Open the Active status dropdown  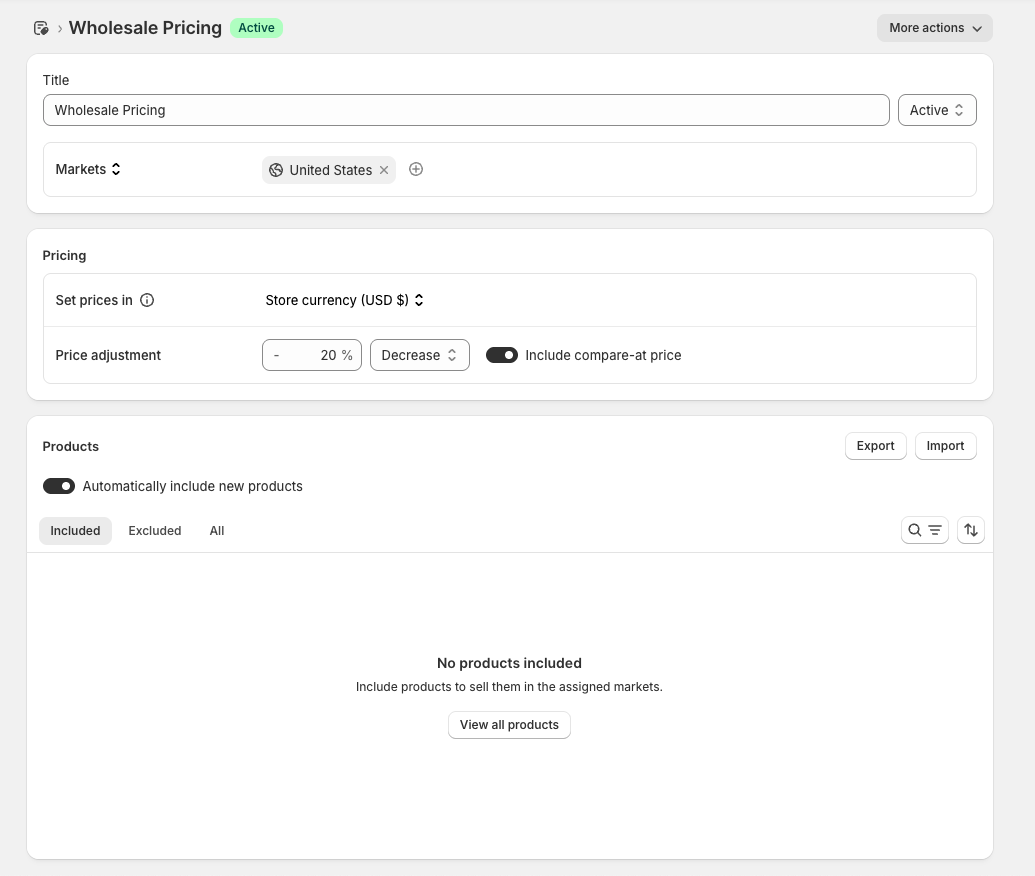pyautogui.click(x=936, y=110)
